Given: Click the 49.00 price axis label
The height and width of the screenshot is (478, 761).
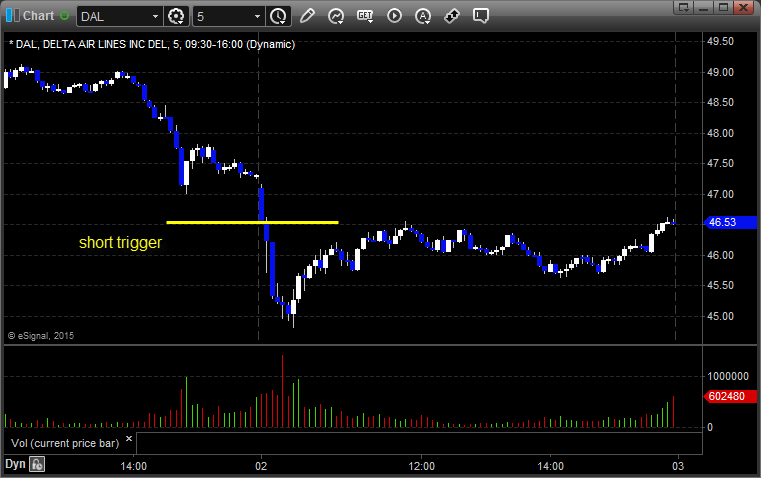Looking at the screenshot, I should 720,72.
